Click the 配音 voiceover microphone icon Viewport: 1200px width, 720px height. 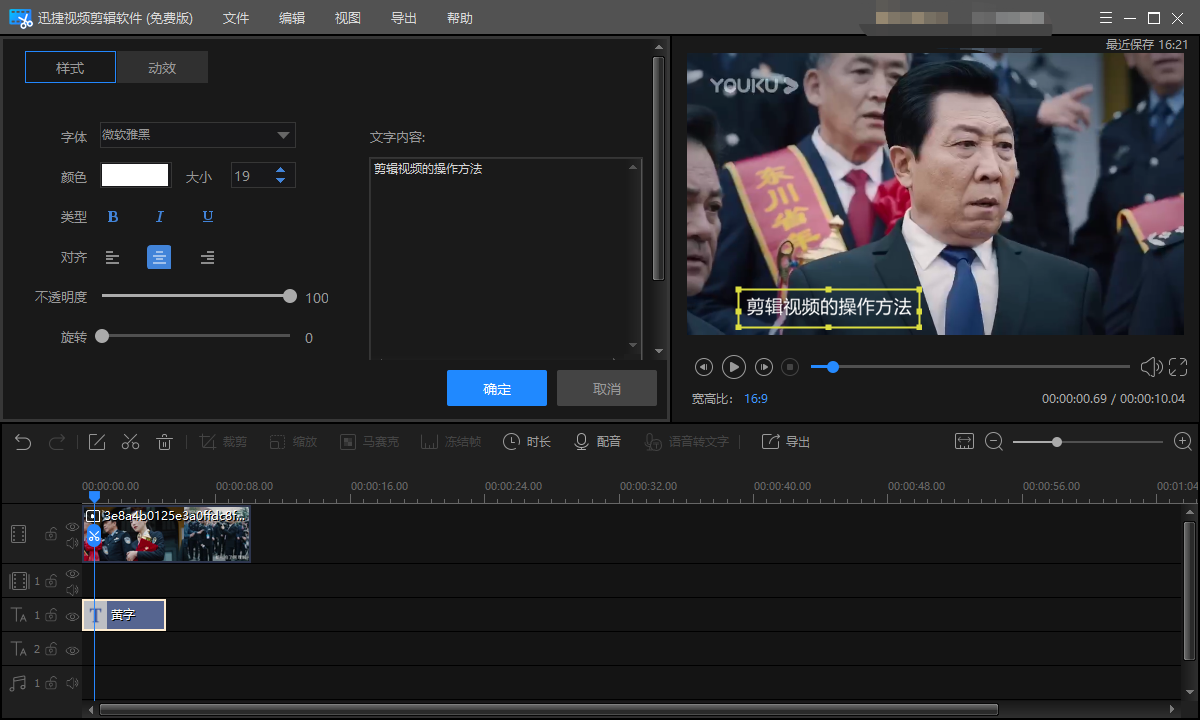pos(581,441)
